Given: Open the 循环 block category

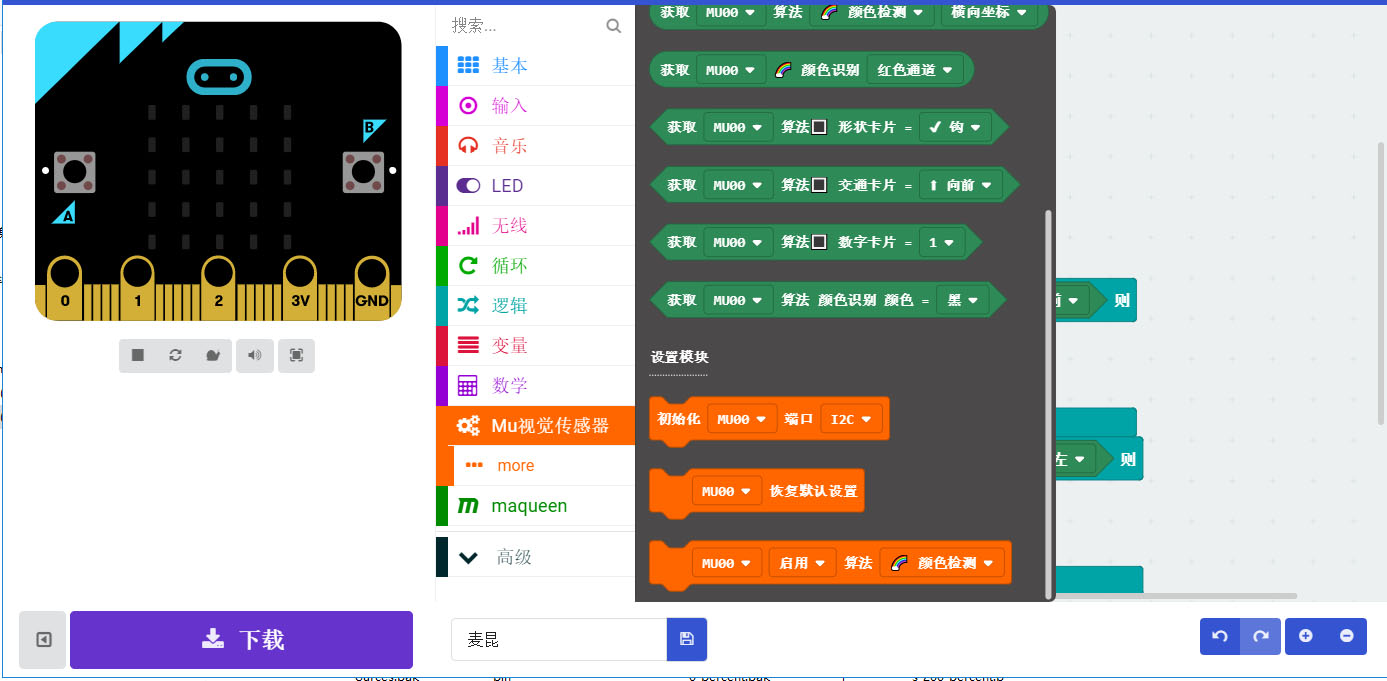Looking at the screenshot, I should click(535, 266).
